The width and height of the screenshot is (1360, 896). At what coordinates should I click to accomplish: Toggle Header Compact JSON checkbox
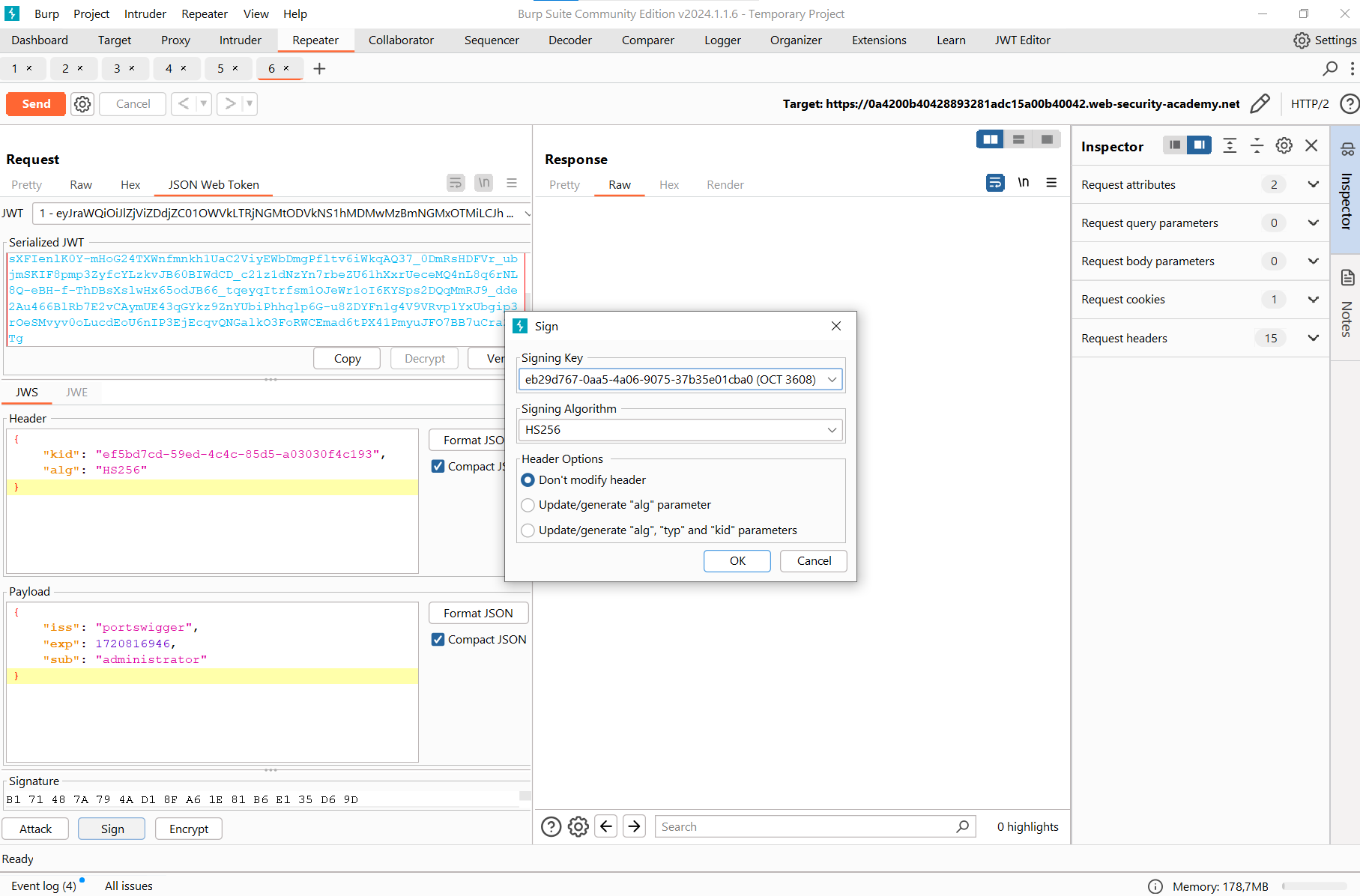click(x=438, y=466)
